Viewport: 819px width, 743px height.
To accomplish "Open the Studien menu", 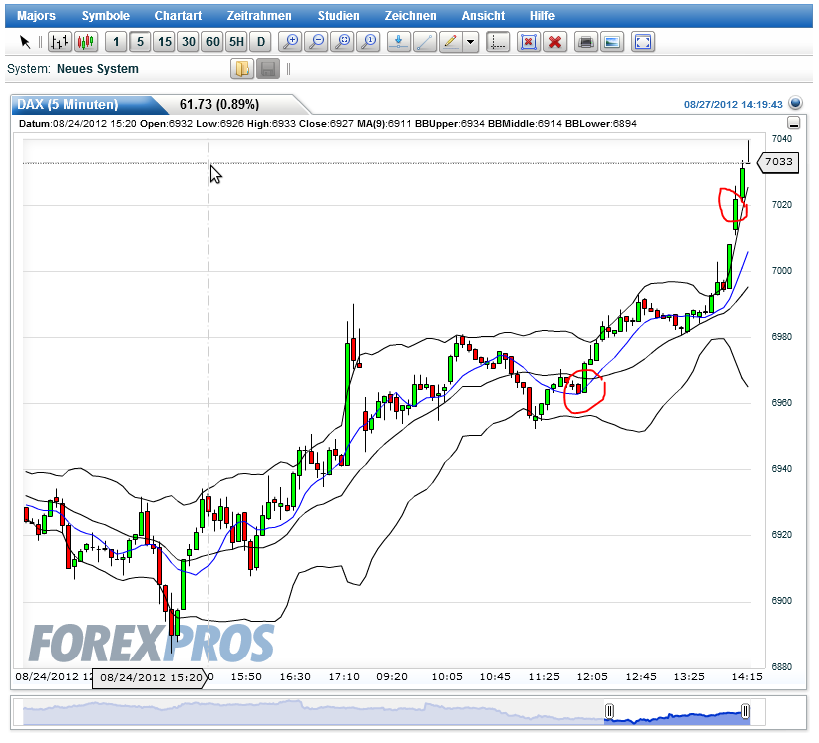I will (338, 15).
